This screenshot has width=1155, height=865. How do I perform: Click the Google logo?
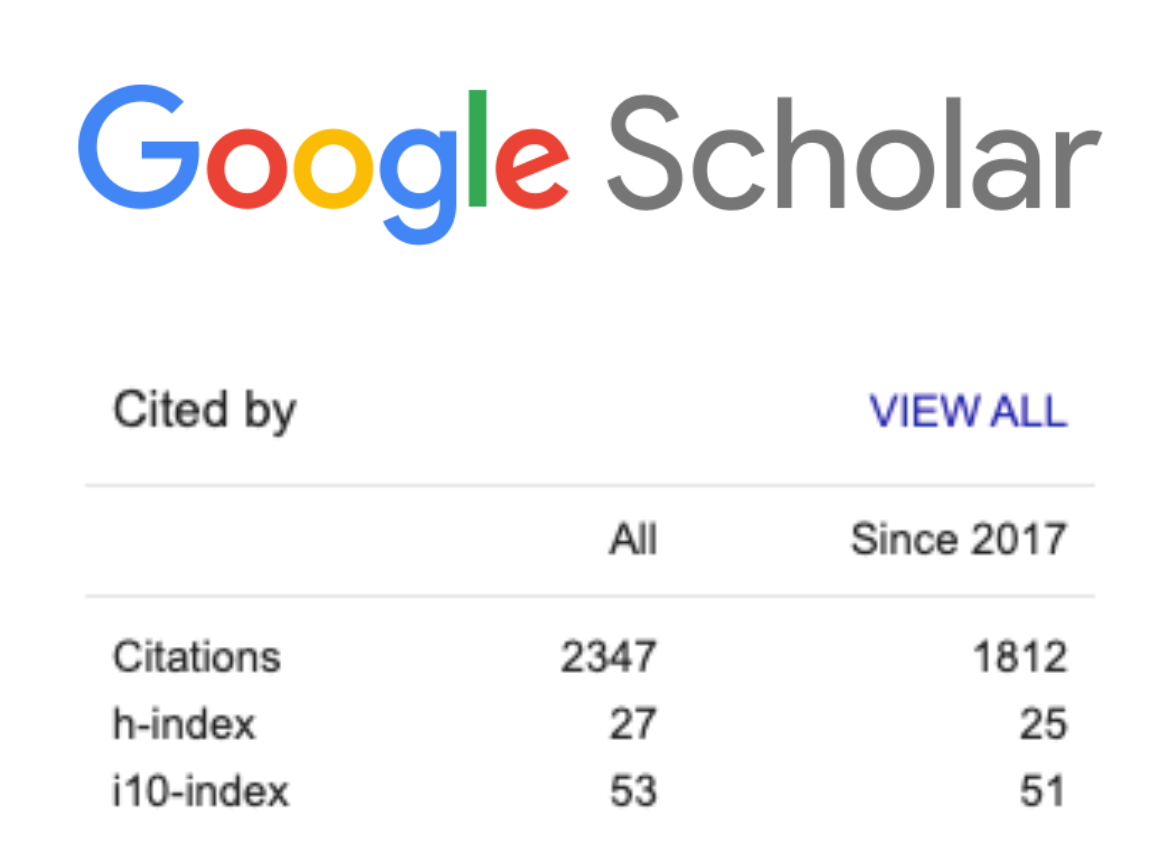pos(324,164)
